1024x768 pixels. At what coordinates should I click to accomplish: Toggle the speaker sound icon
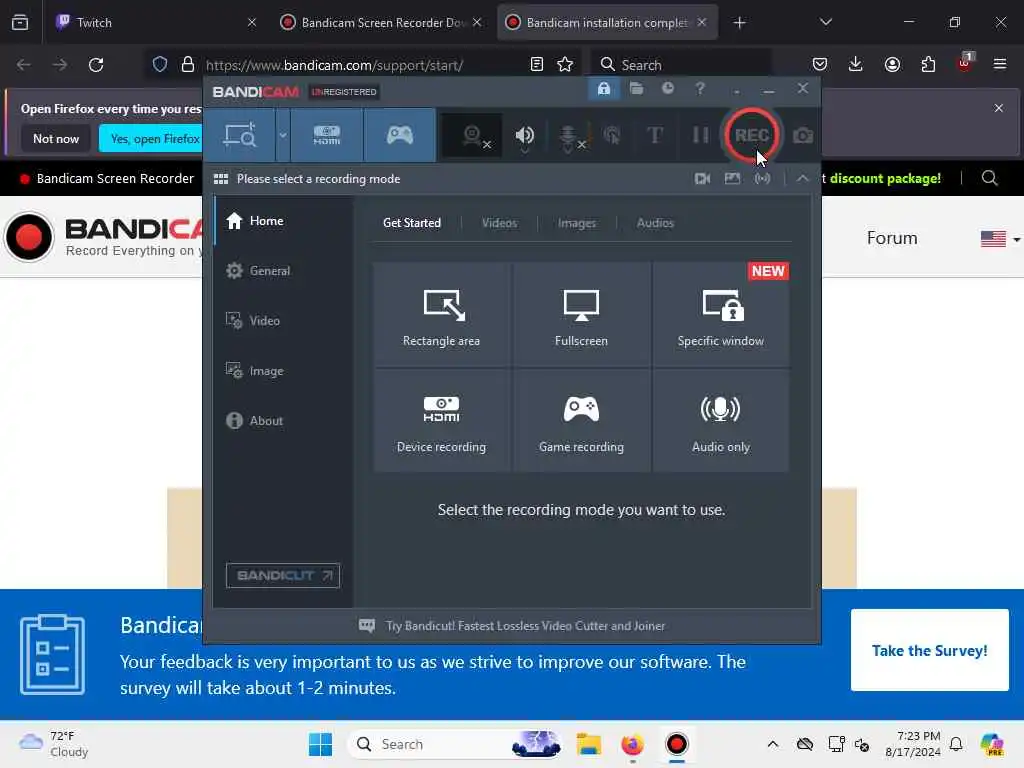click(524, 136)
